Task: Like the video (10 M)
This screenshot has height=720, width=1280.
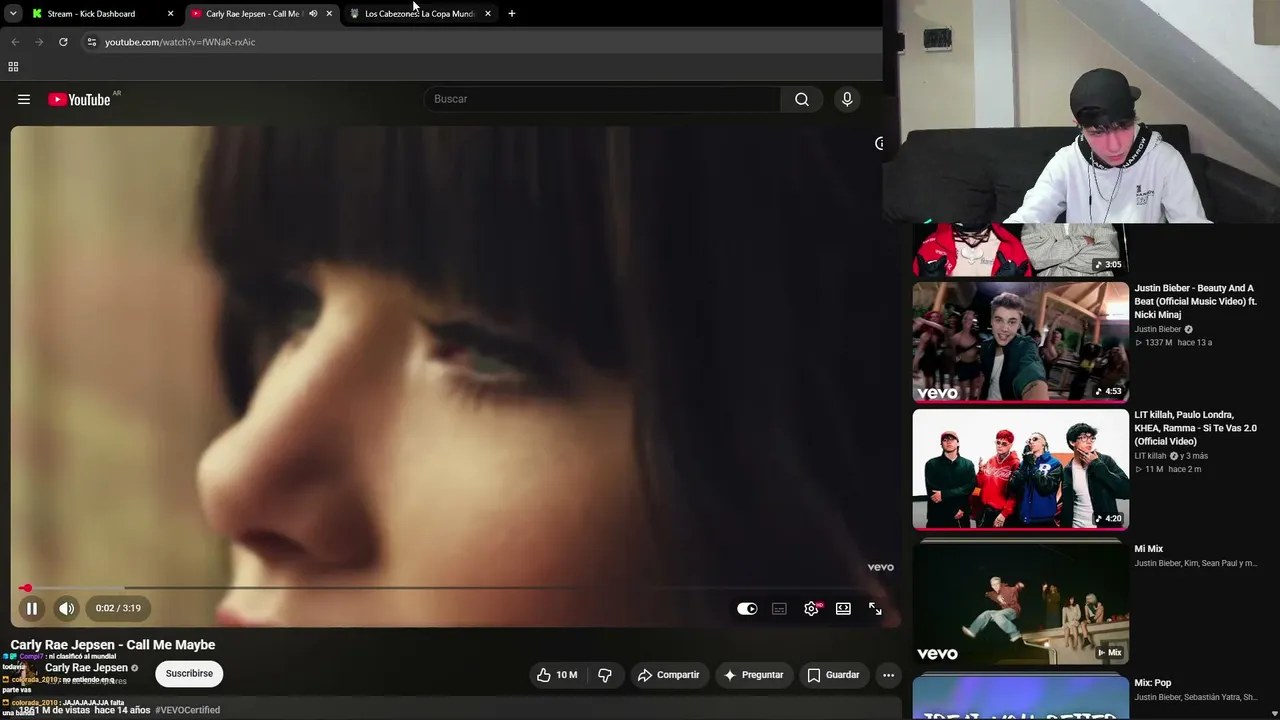Action: point(557,675)
